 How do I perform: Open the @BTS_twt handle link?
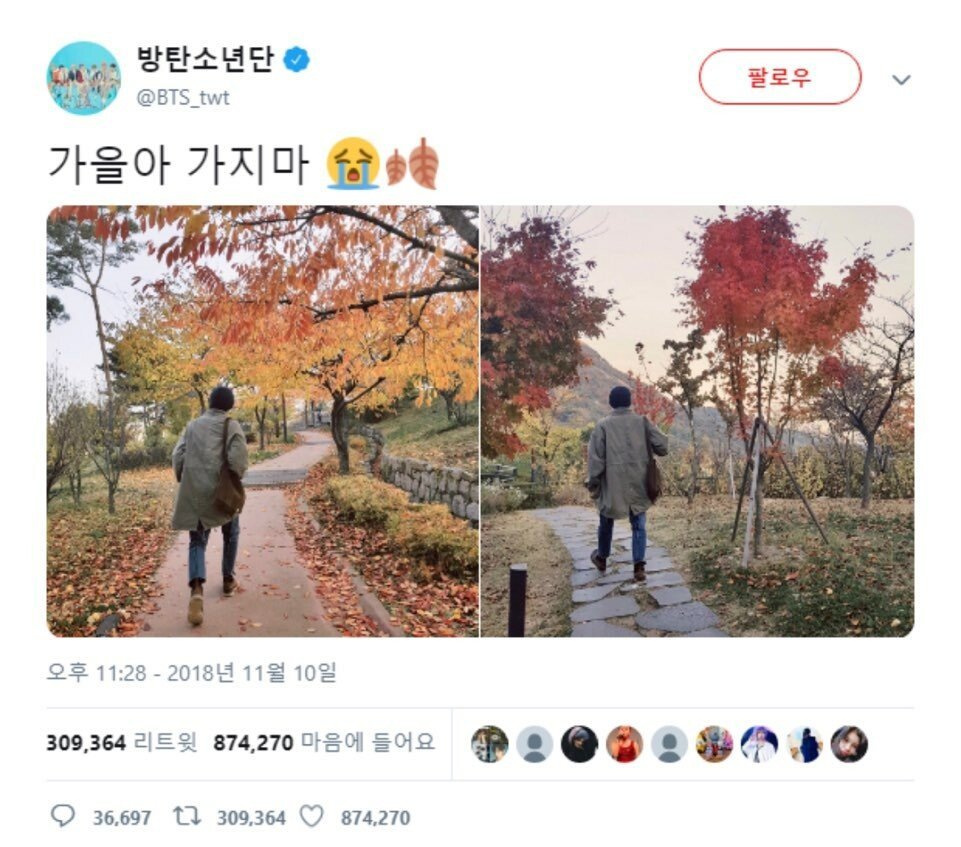[183, 97]
